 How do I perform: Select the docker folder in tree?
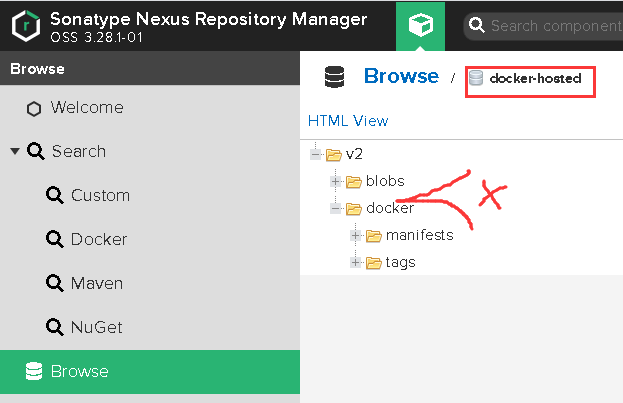[x=389, y=208]
